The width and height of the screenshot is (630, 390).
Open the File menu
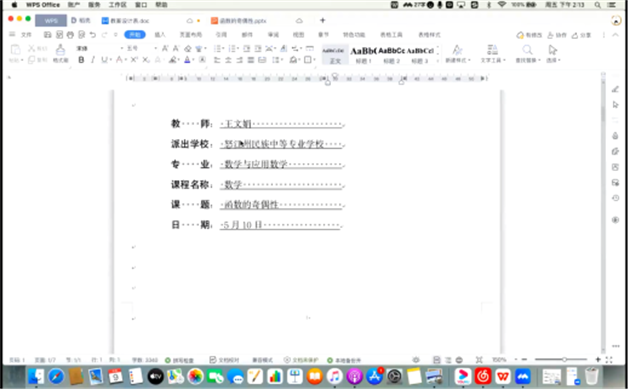[x=26, y=35]
